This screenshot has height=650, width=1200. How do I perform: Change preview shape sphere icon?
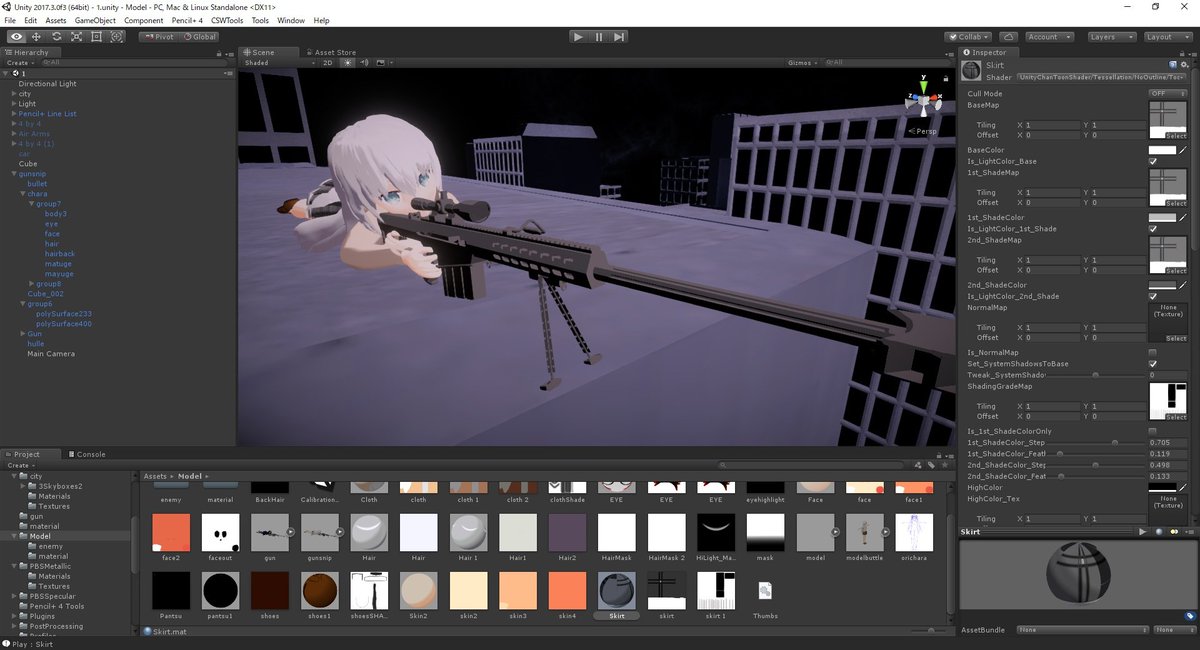[1159, 532]
